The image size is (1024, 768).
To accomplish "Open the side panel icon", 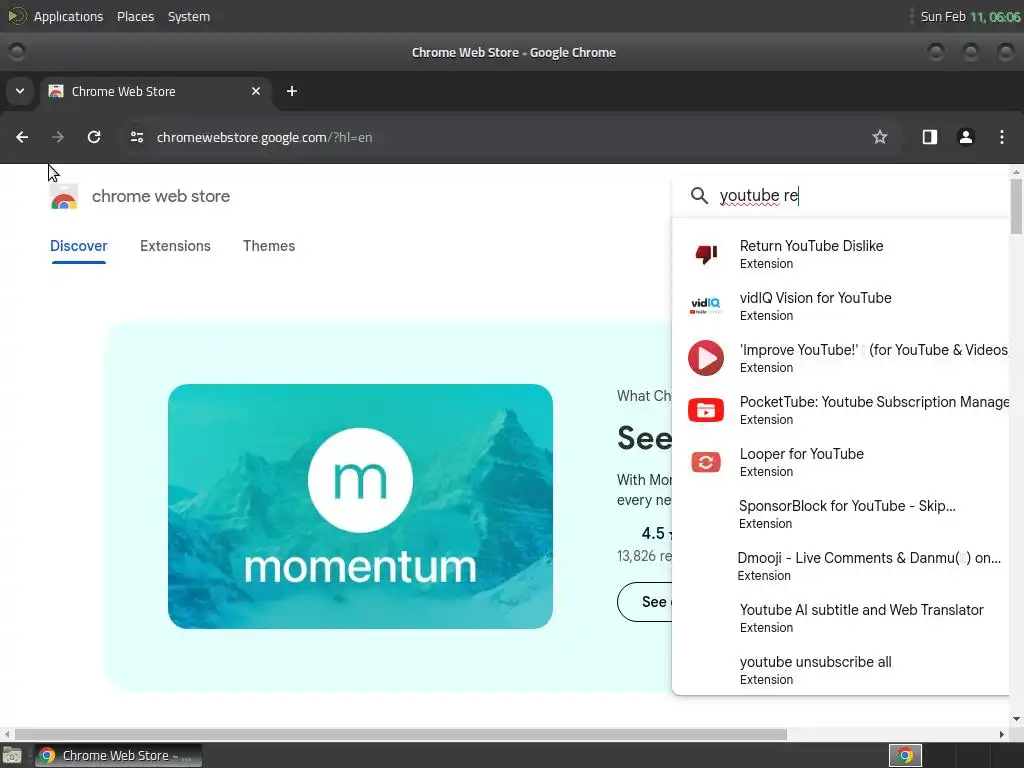I will tap(929, 137).
